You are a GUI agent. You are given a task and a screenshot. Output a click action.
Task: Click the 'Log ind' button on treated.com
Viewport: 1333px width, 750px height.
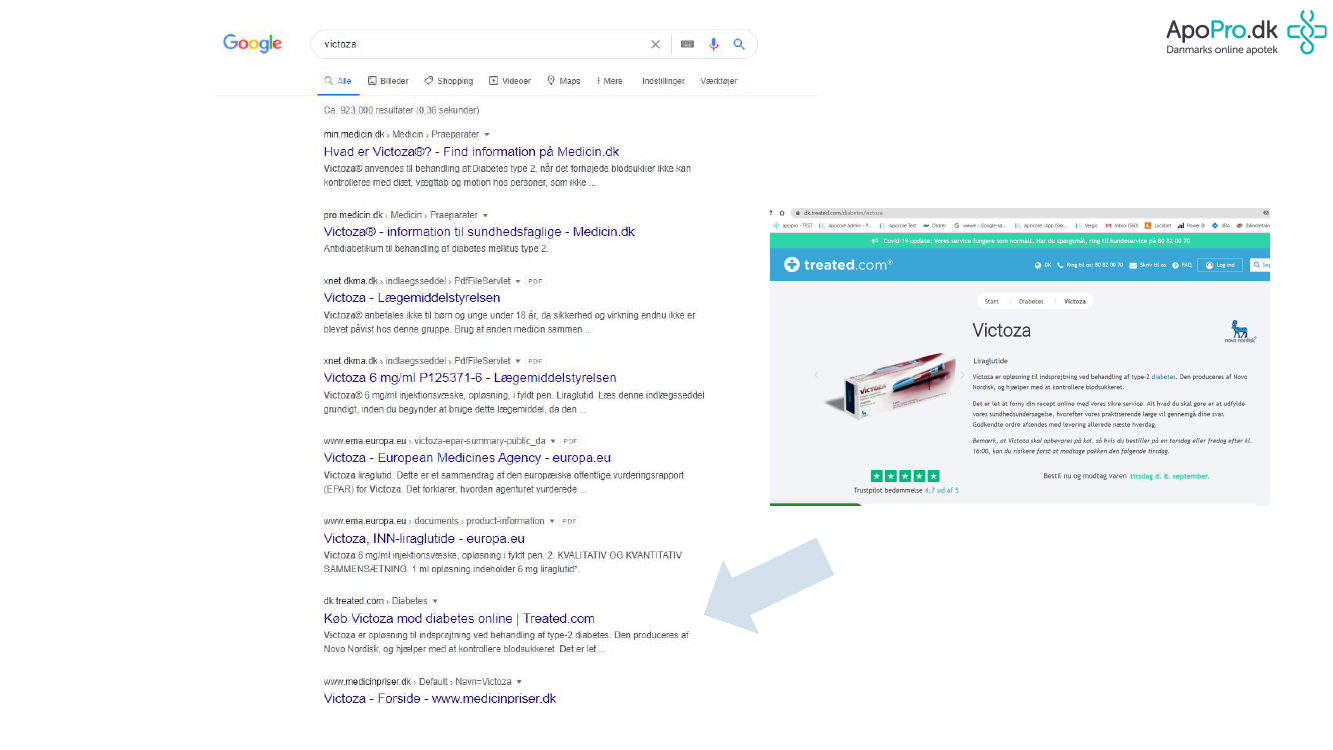pos(1220,265)
